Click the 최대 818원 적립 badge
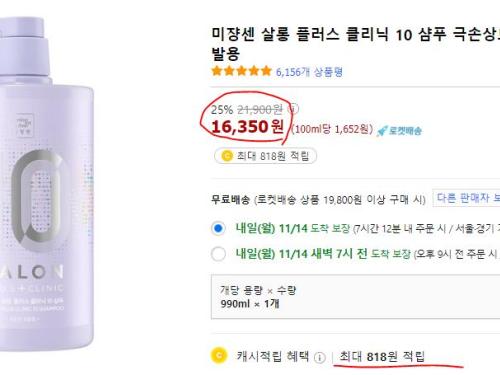The image size is (500, 375). tap(265, 156)
